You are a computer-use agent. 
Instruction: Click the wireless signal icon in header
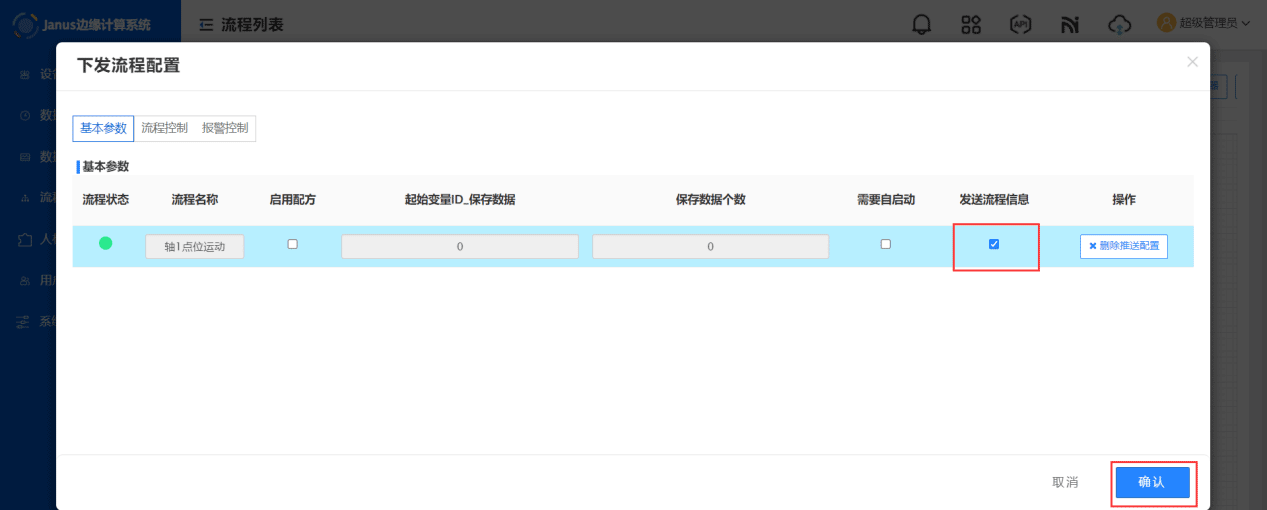pyautogui.click(x=1070, y=25)
